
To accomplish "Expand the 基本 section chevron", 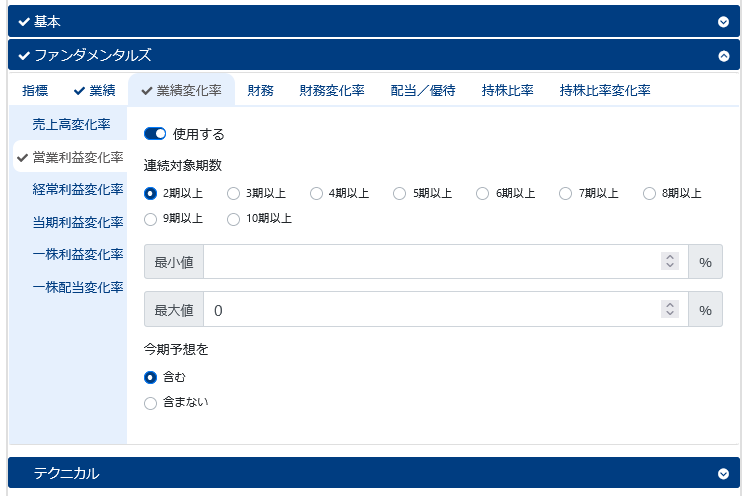I will pyautogui.click(x=723, y=22).
